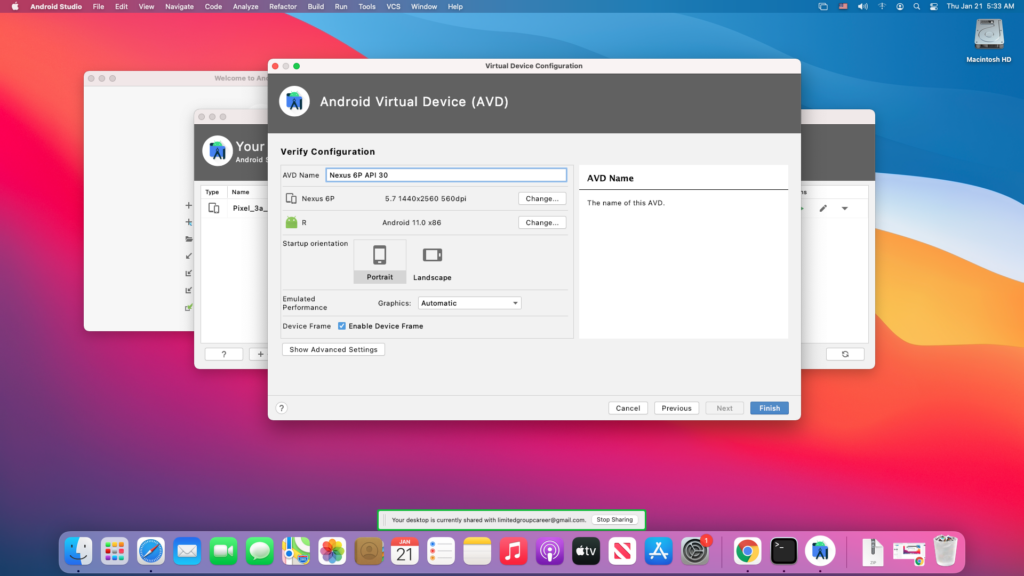Uncheck Enable Device Frame checkbox
Viewport: 1024px width, 576px height.
coord(342,326)
